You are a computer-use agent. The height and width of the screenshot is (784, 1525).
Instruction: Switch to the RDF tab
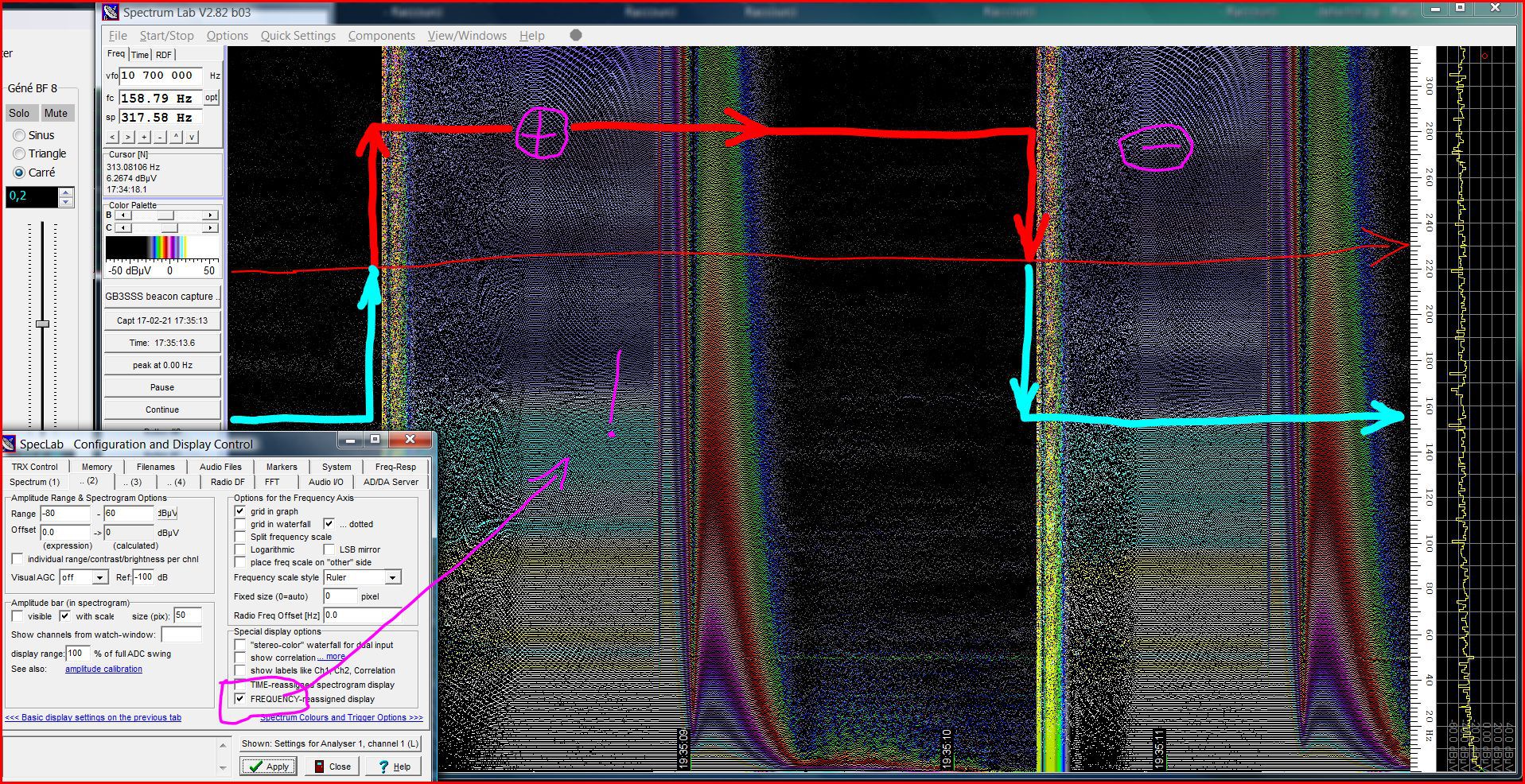(164, 55)
